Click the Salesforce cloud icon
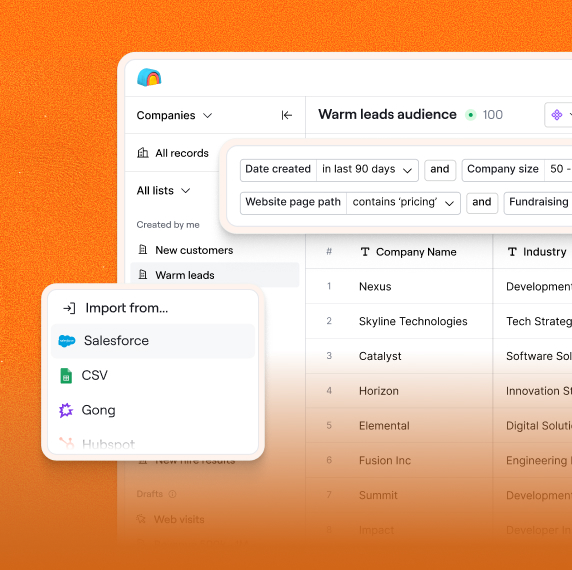 click(x=67, y=341)
